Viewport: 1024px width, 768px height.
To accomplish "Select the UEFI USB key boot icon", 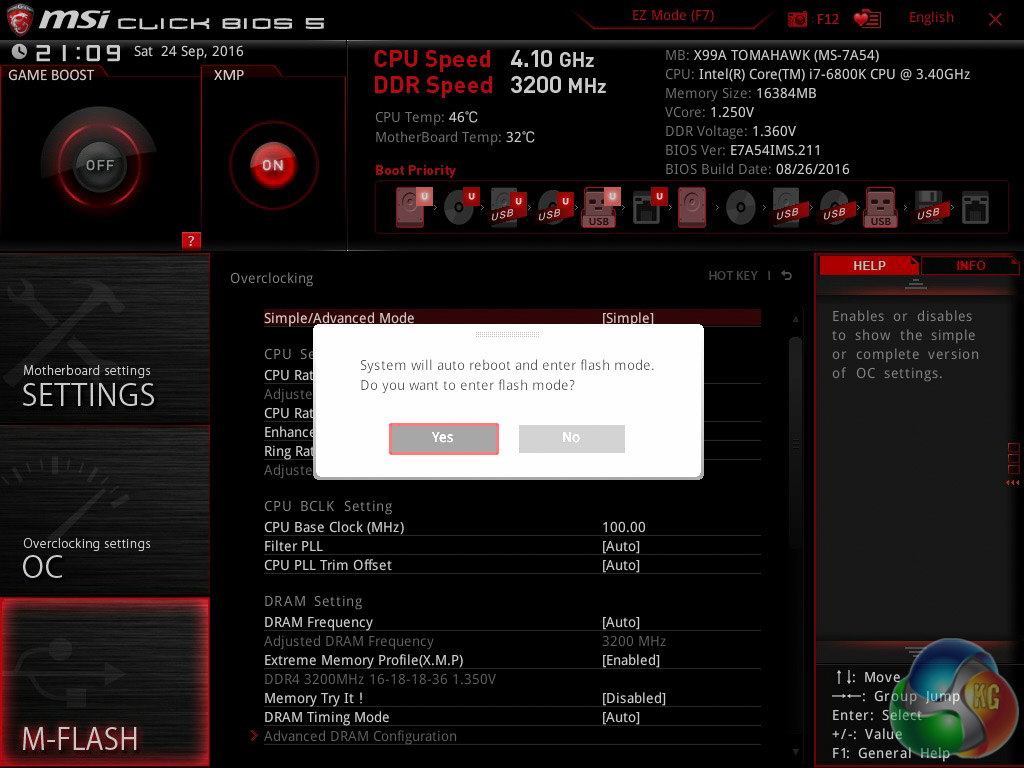I will pos(601,207).
